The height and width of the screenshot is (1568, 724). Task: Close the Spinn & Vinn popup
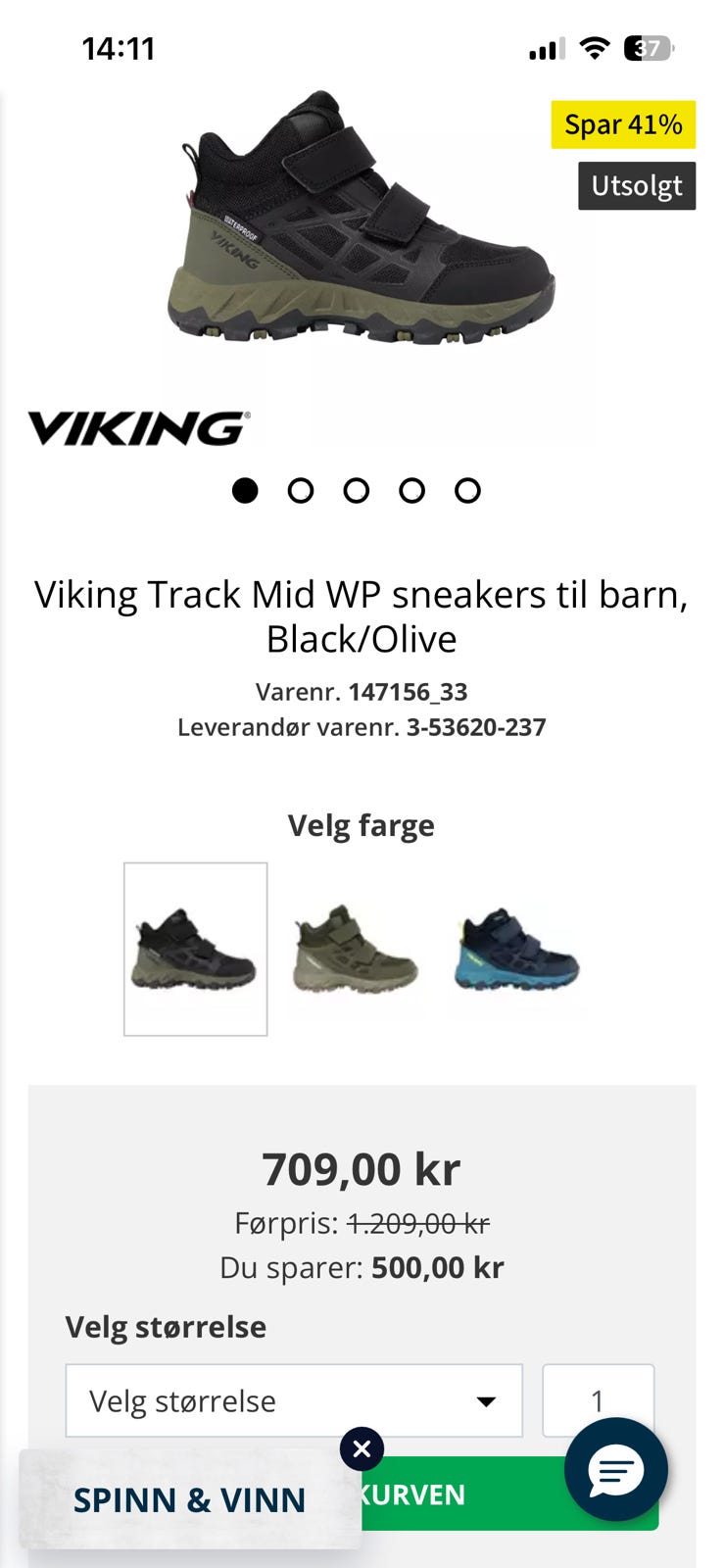(x=362, y=1448)
